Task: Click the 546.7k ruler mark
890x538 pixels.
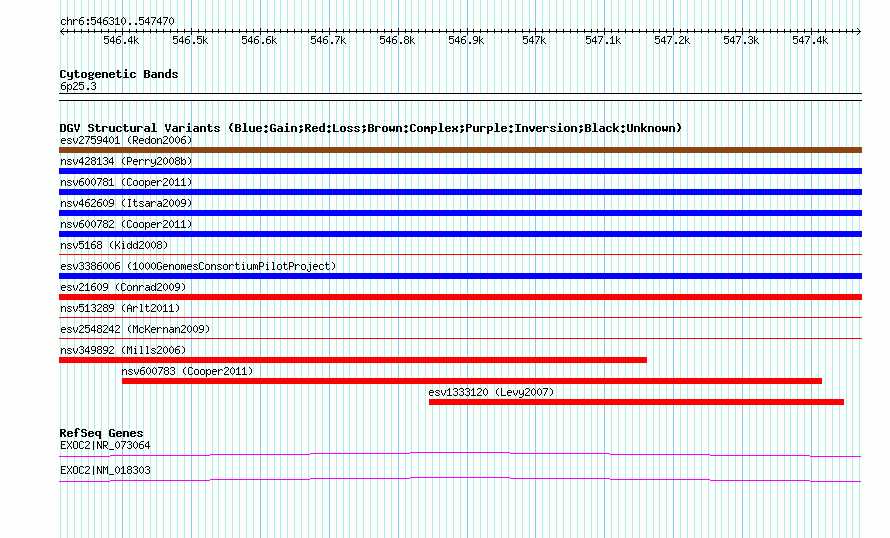Action: (x=328, y=40)
